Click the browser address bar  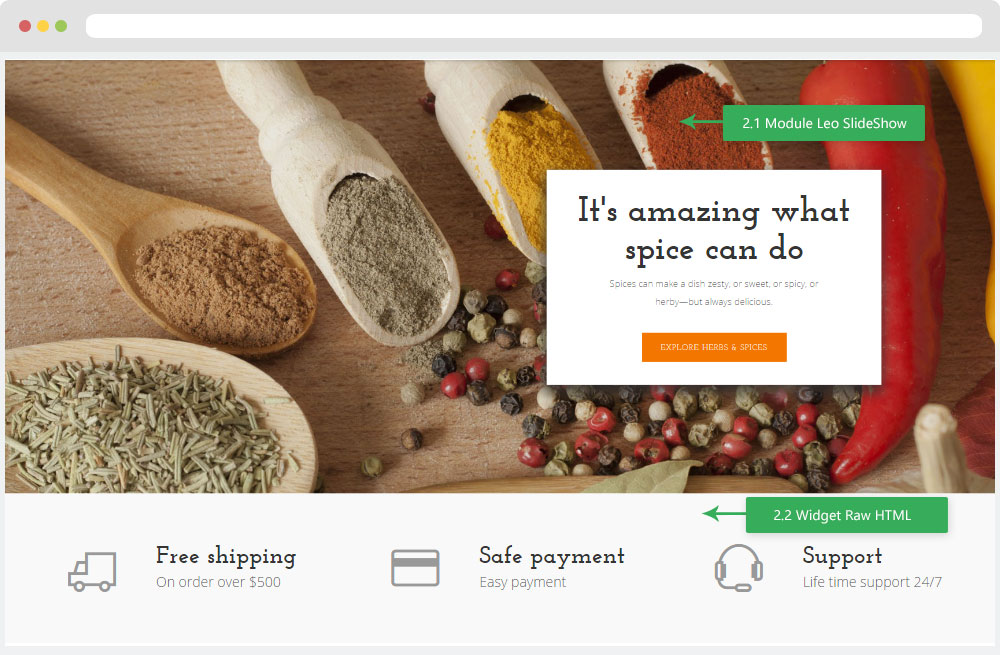click(534, 26)
